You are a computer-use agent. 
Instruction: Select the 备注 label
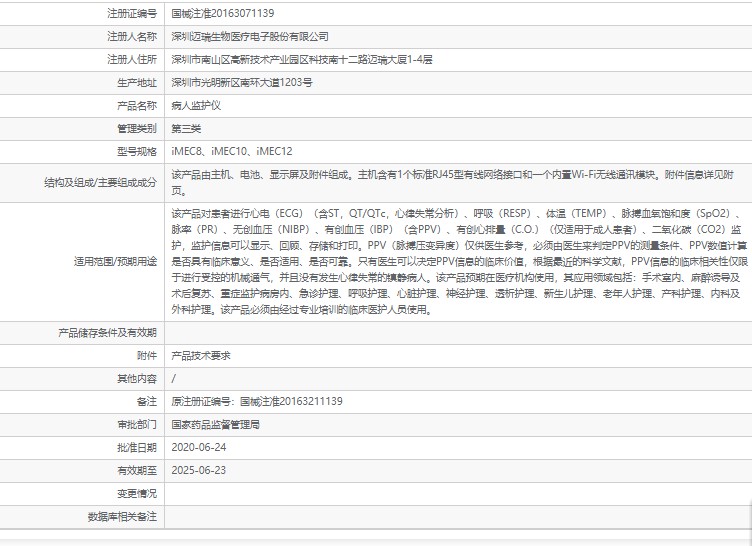pos(147,402)
